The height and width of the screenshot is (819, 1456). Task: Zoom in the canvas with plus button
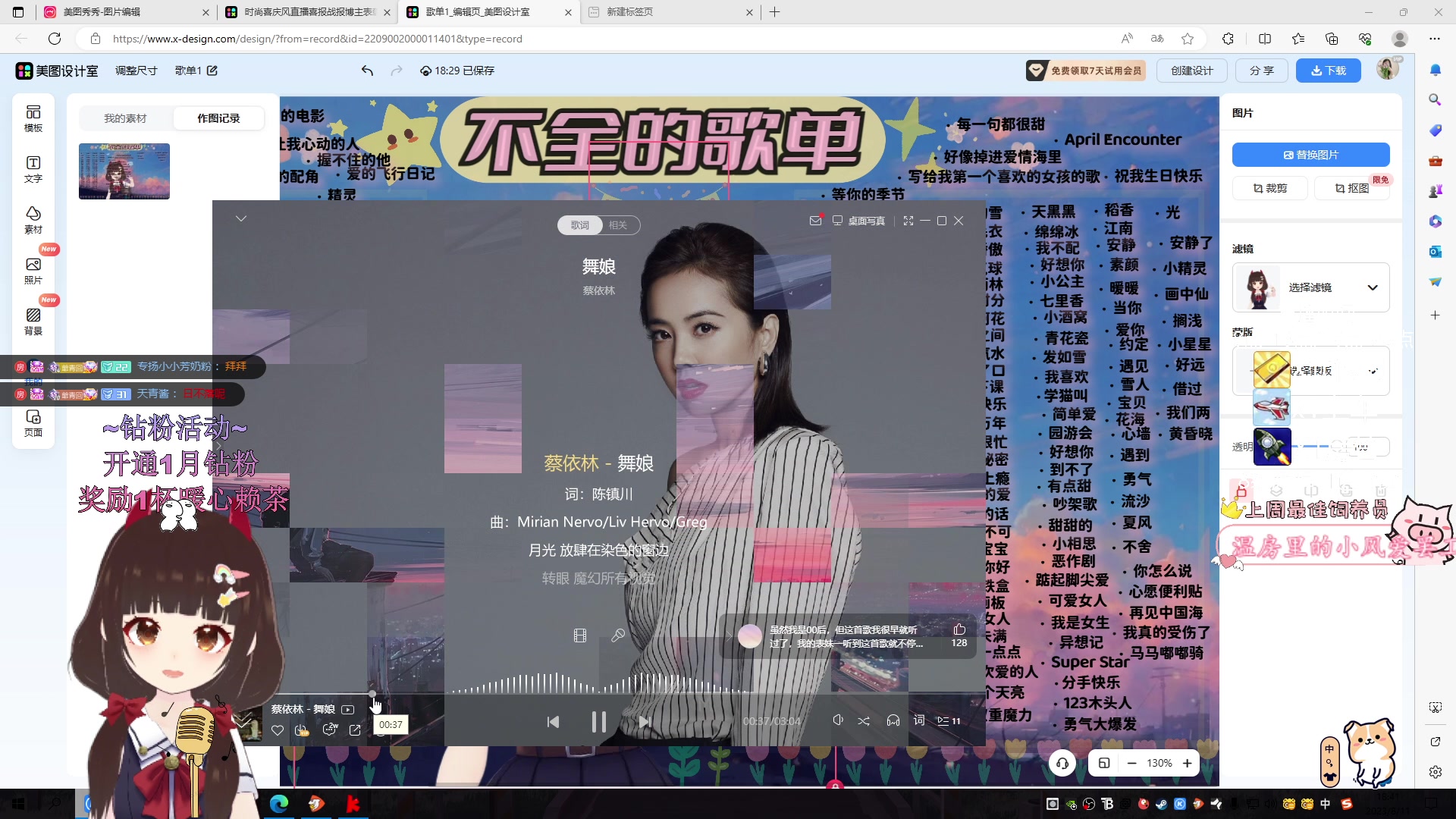(1187, 763)
